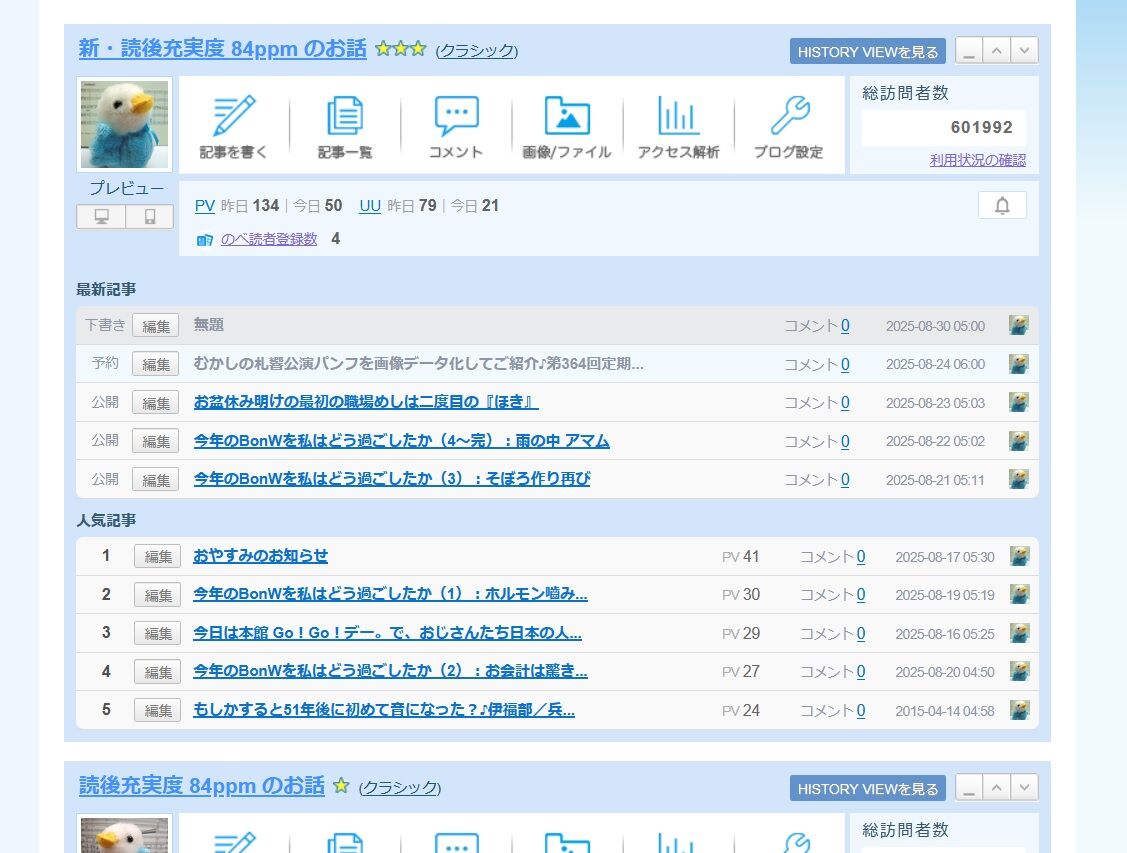Edit the おやすみのお知らせ popular article

click(157, 556)
